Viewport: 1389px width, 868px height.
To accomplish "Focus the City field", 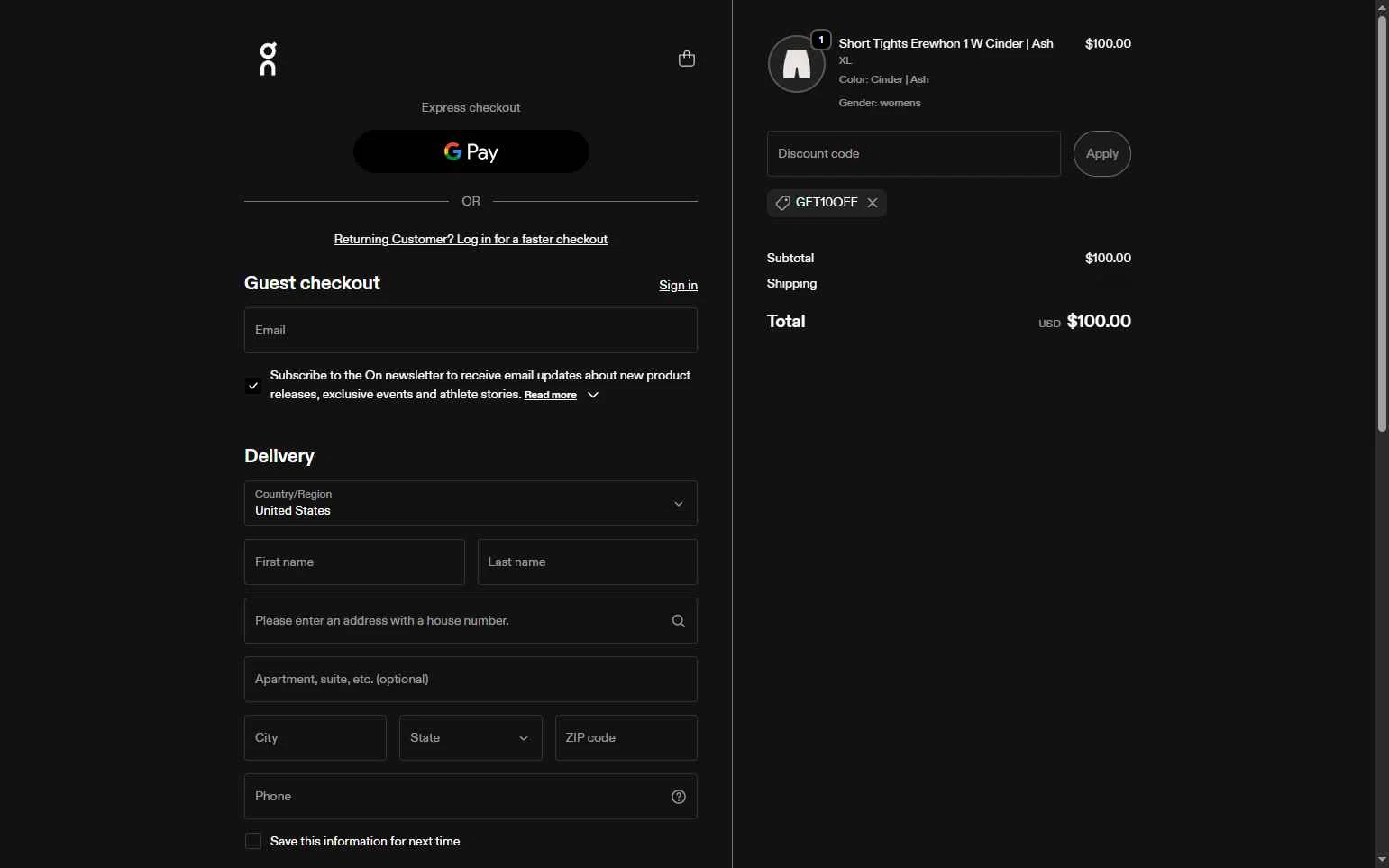I will 315,737.
